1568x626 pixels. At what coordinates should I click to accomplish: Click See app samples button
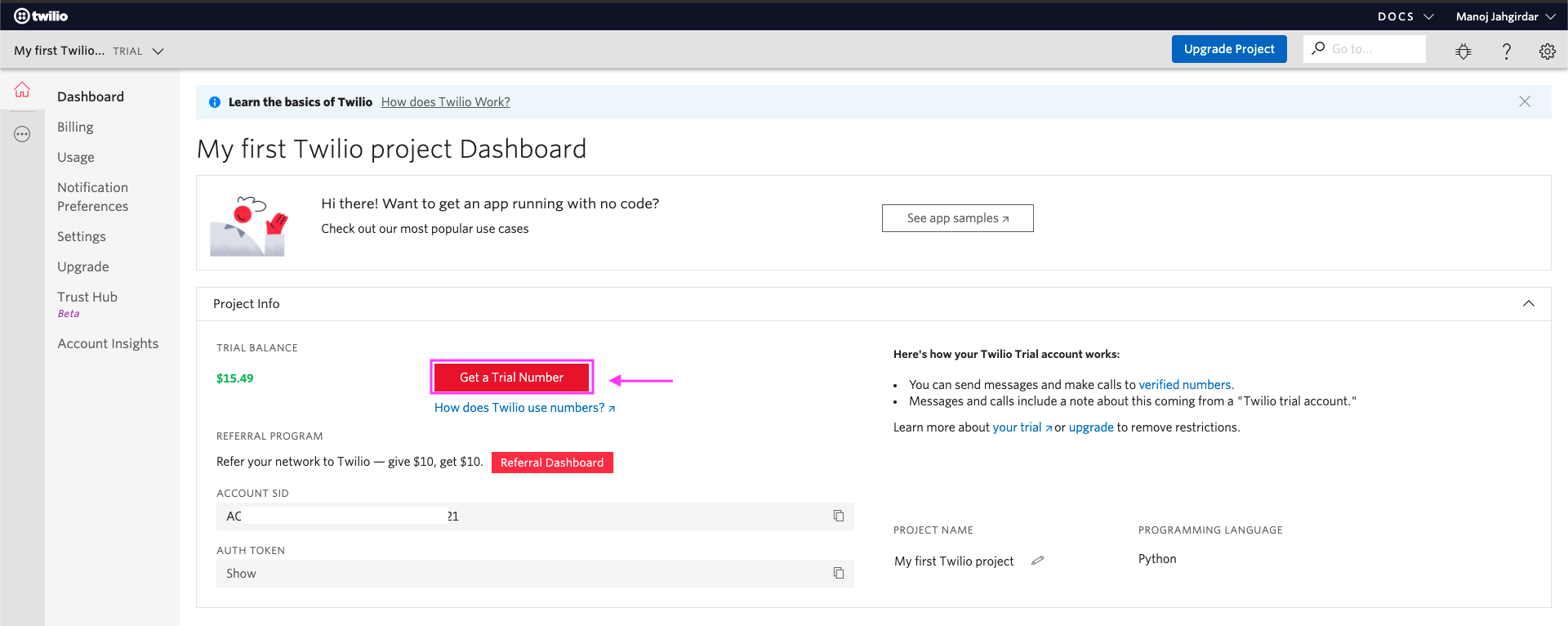pos(958,218)
